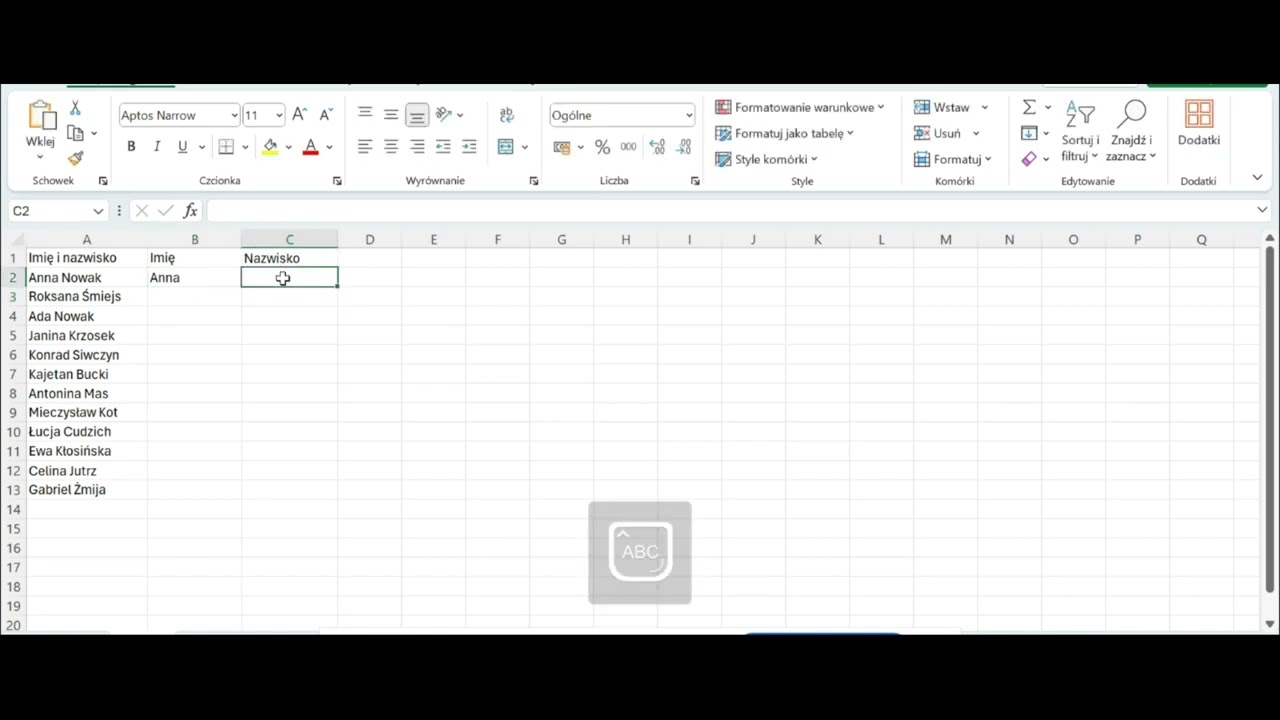
Task: Expand the Name Box dropdown arrow
Action: tap(98, 211)
